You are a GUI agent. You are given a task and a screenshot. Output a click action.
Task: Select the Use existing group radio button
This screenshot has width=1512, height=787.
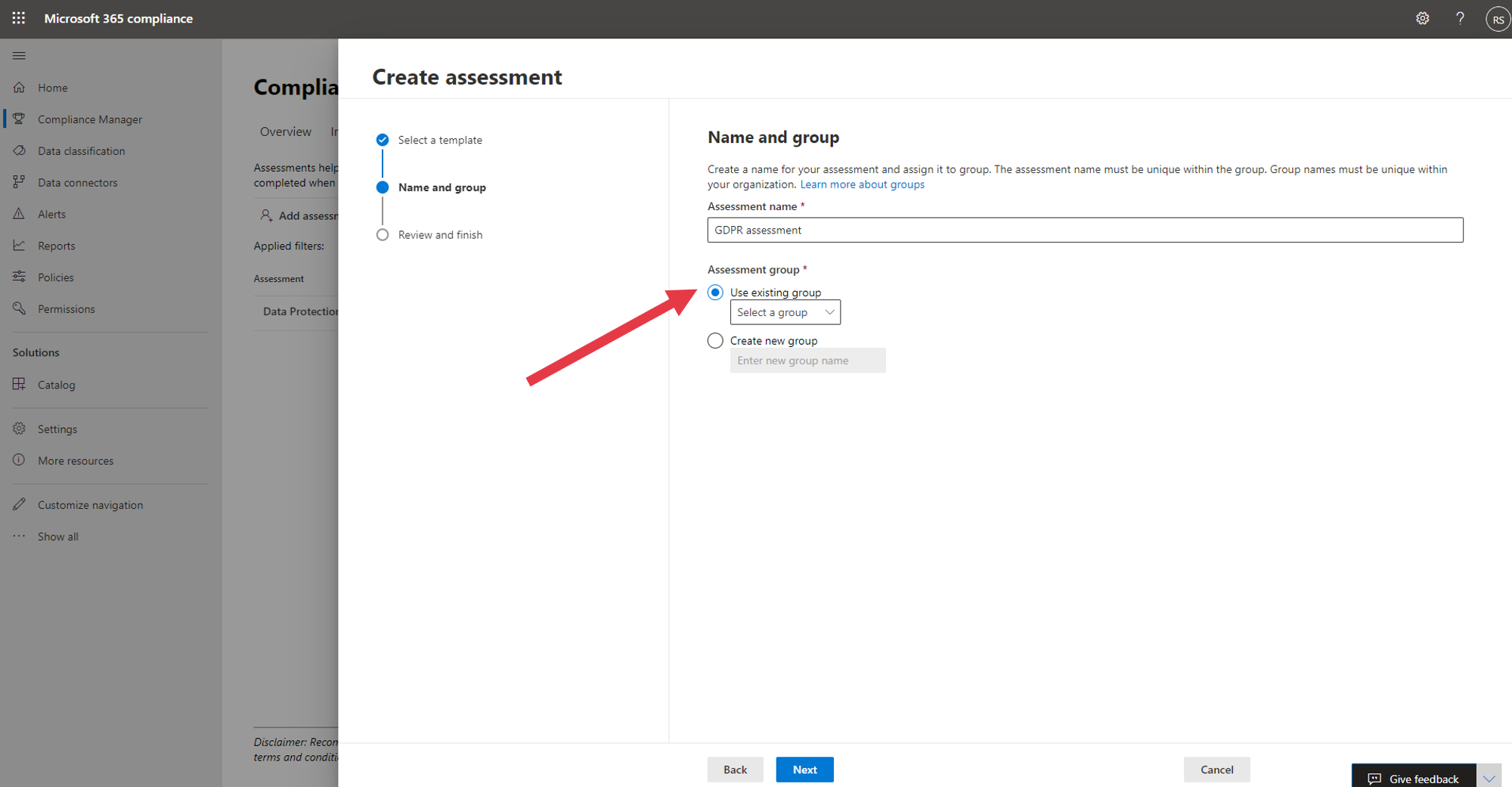click(715, 293)
